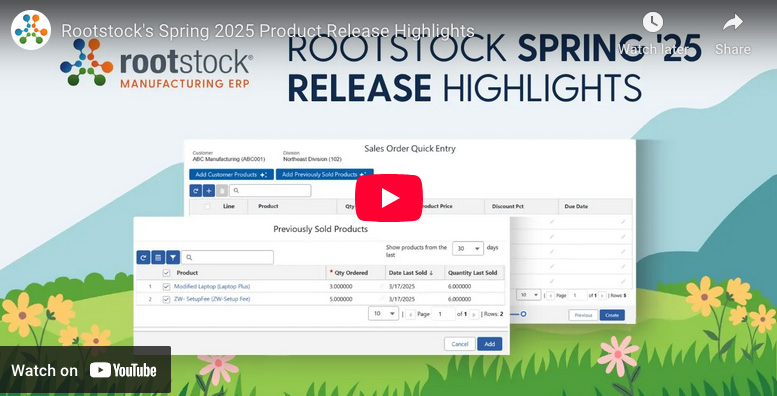
Task: Click the Due Date column header
Action: pos(576,206)
